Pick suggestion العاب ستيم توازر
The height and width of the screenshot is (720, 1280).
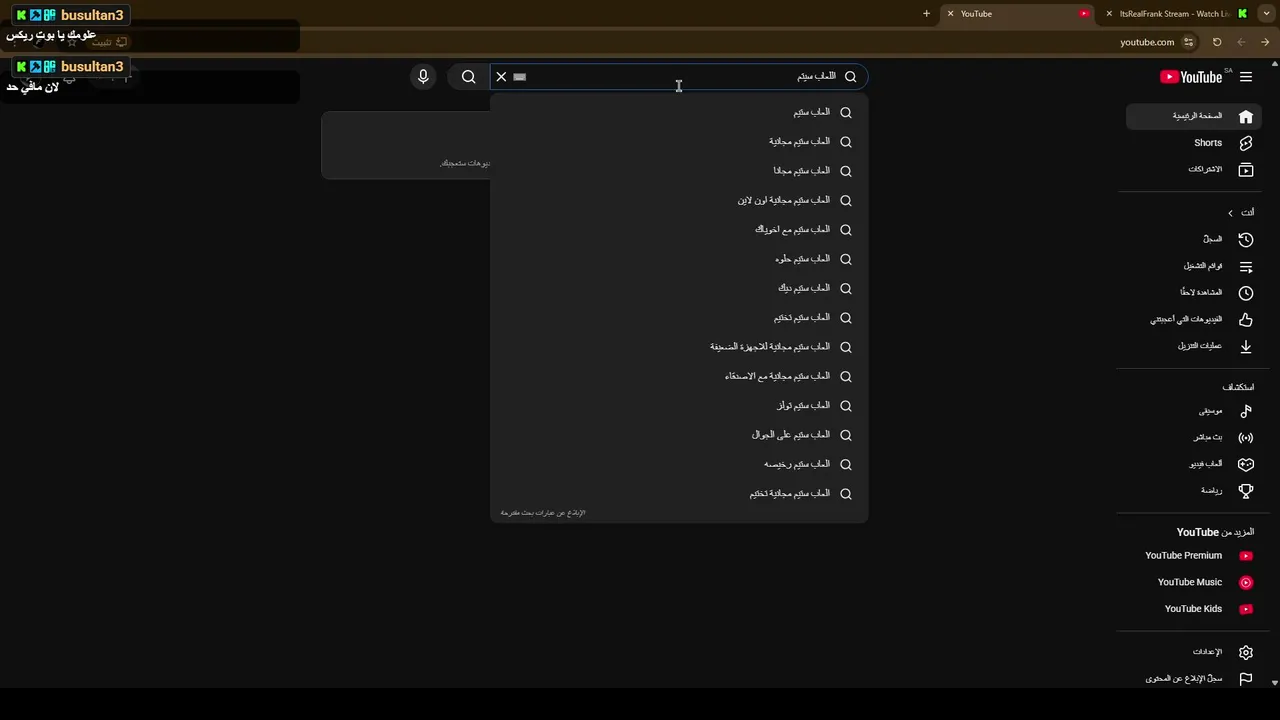click(679, 406)
